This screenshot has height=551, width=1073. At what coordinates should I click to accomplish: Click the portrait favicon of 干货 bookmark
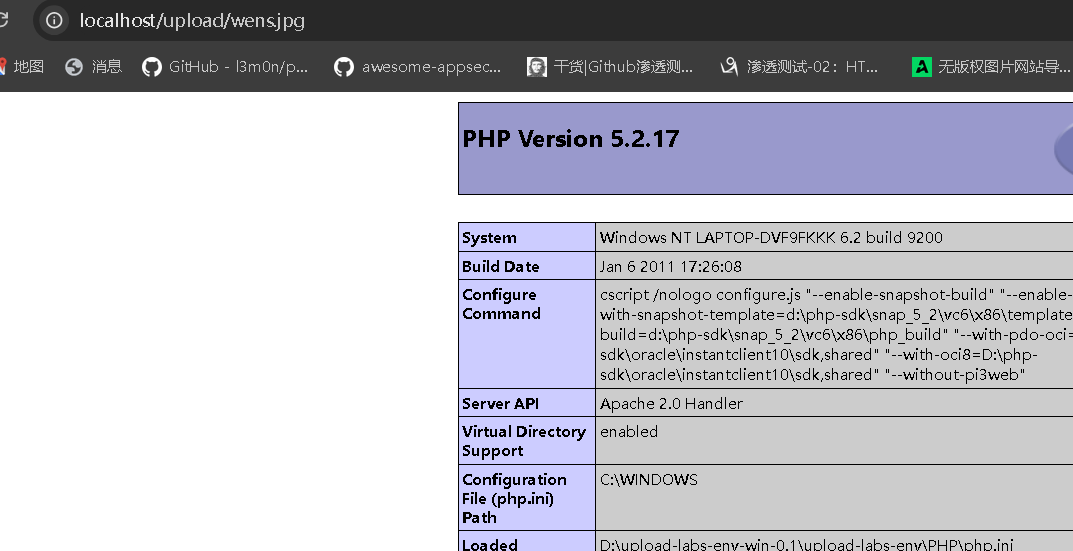pos(536,66)
